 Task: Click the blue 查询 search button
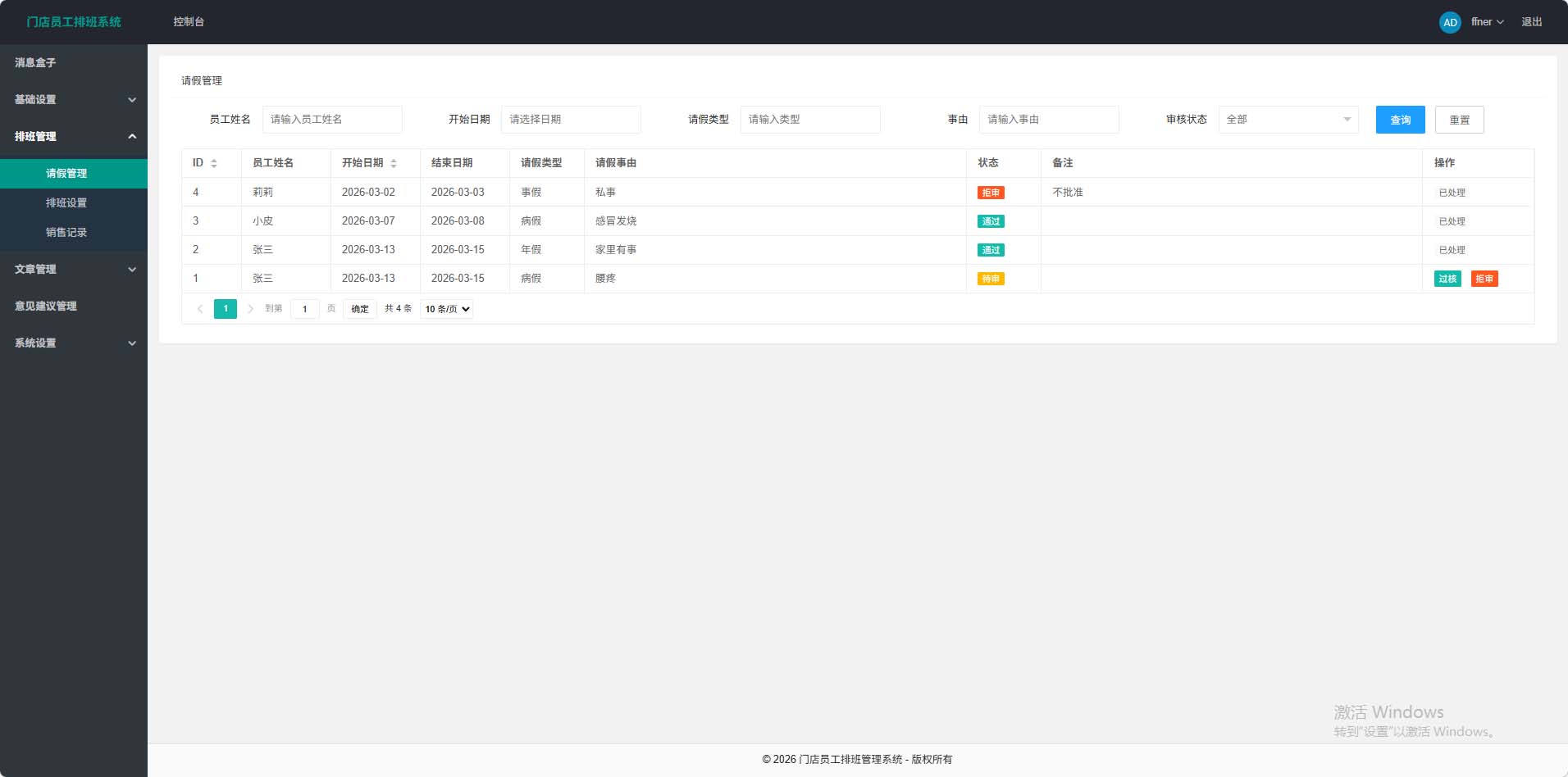1400,120
